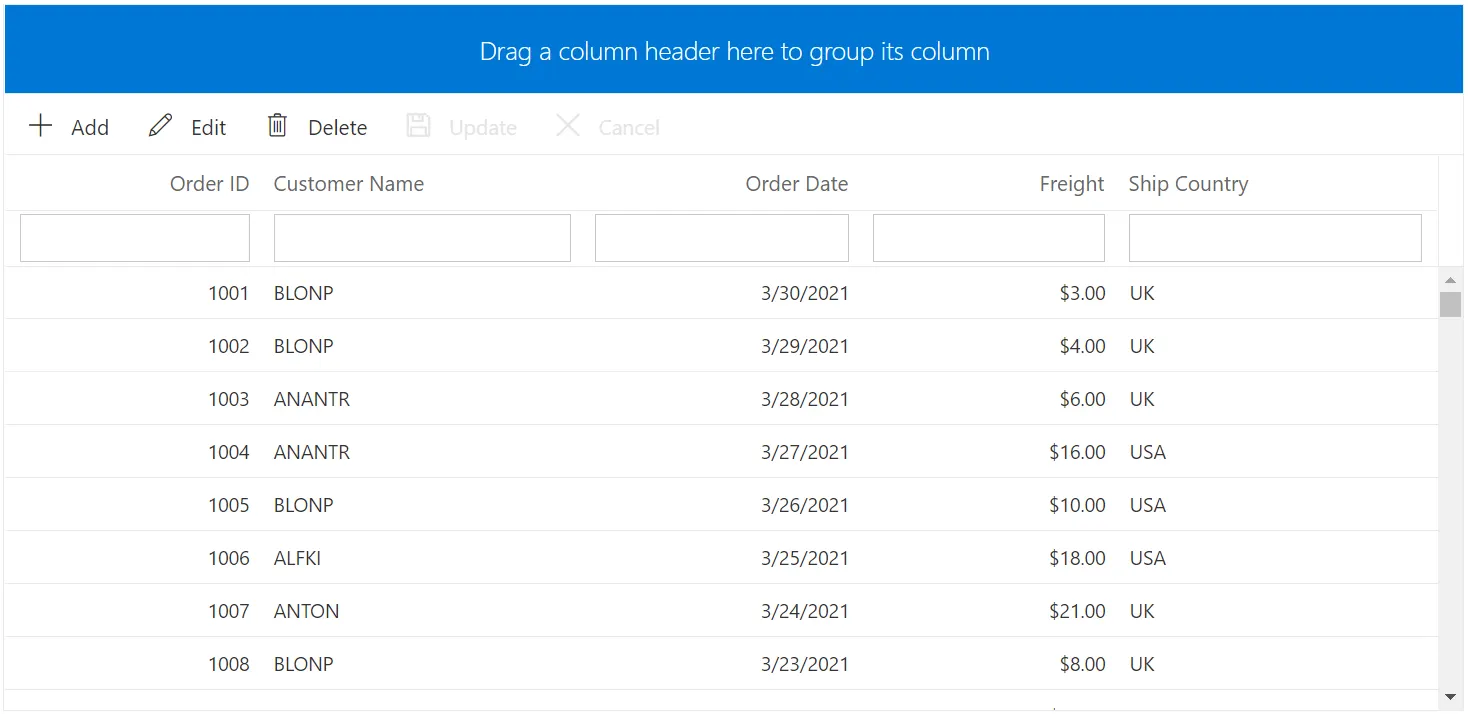Click the Update save icon

[419, 126]
